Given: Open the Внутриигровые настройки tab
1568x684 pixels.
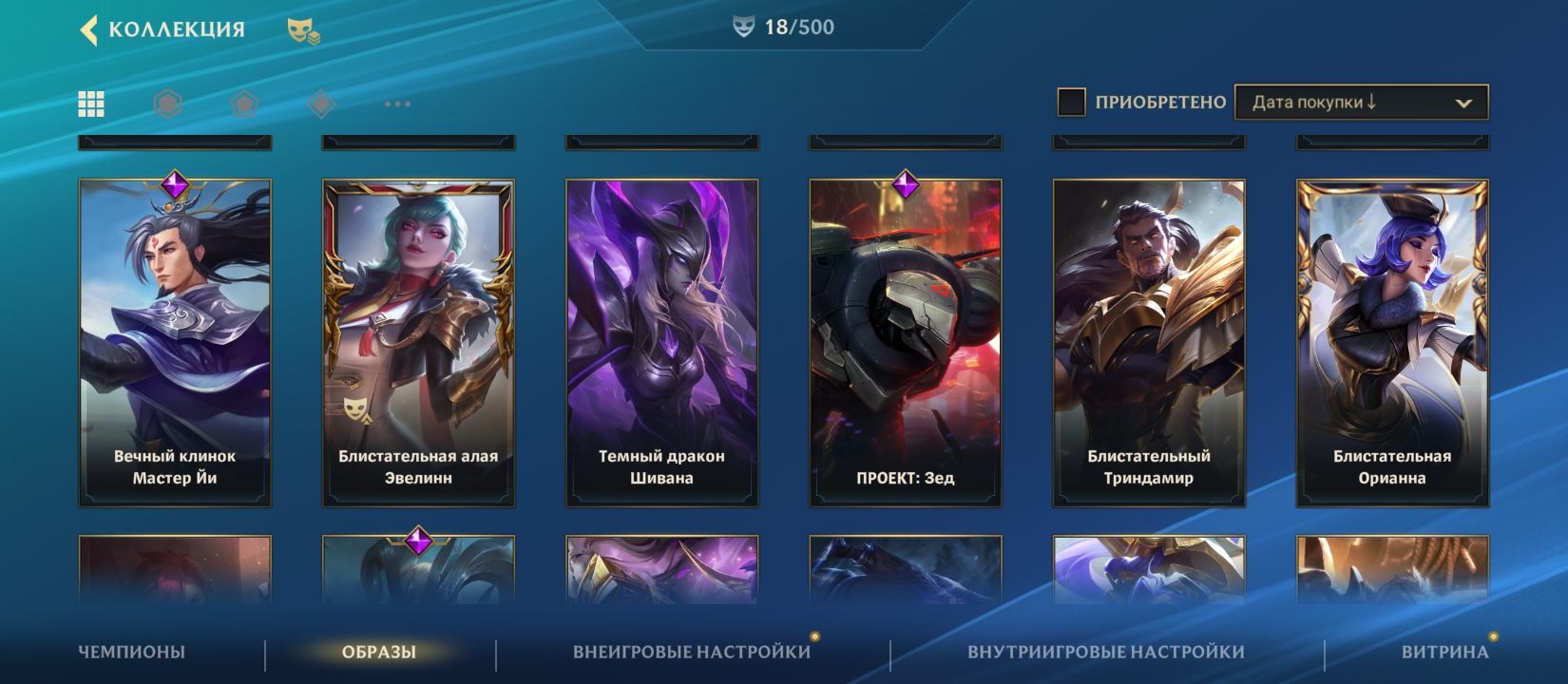Looking at the screenshot, I should point(1106,652).
